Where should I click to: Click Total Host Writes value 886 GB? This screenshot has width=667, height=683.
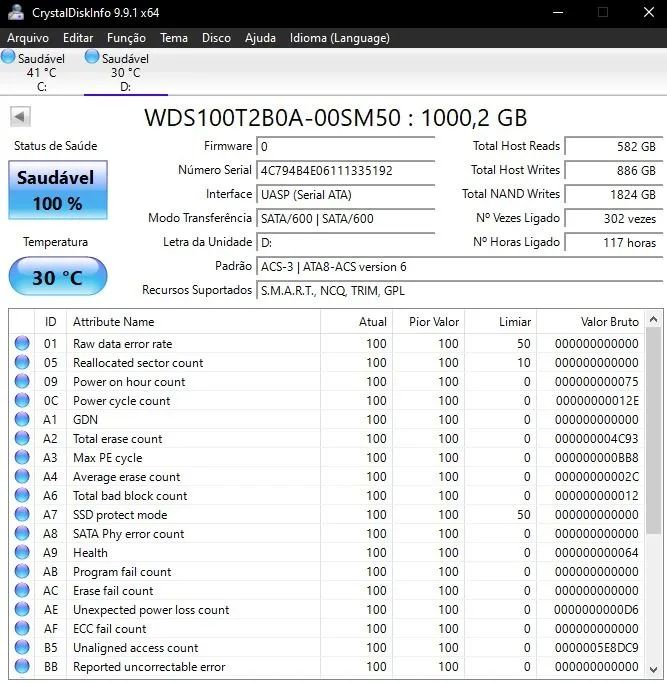tap(614, 170)
